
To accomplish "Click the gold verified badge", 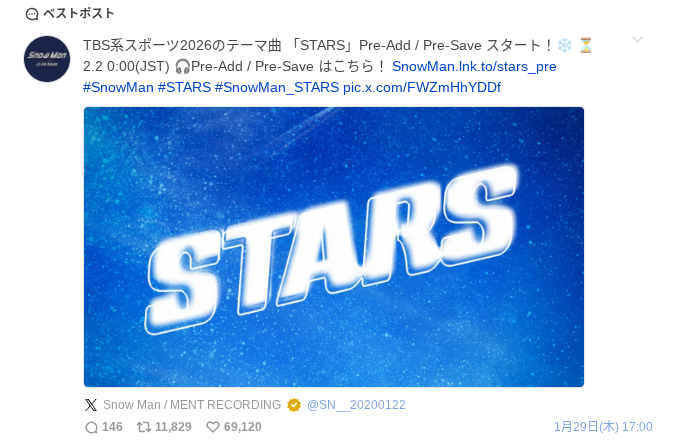I will click(x=294, y=405).
